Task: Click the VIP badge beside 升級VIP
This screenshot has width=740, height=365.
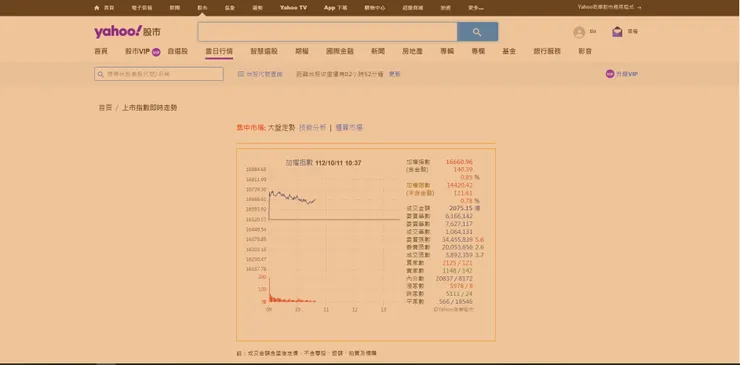Action: 610,74
